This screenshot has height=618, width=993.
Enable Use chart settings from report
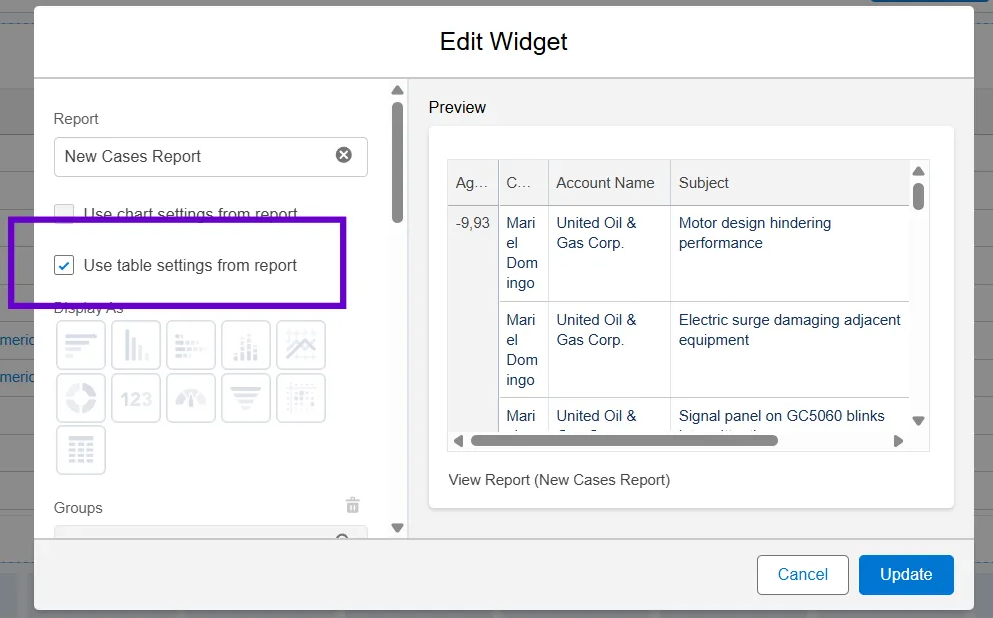coord(64,213)
